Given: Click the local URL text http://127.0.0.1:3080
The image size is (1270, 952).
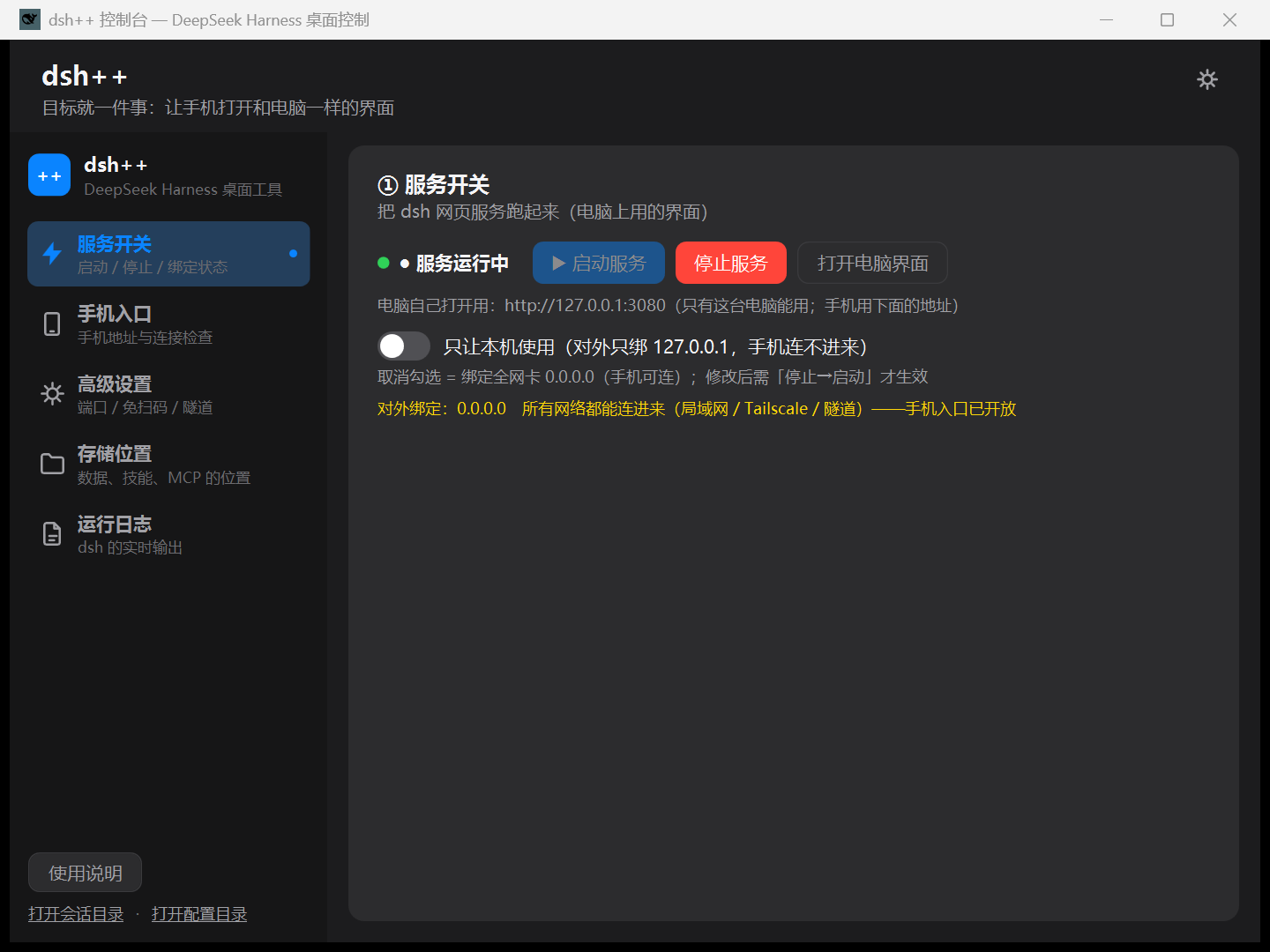Looking at the screenshot, I should 585,305.
